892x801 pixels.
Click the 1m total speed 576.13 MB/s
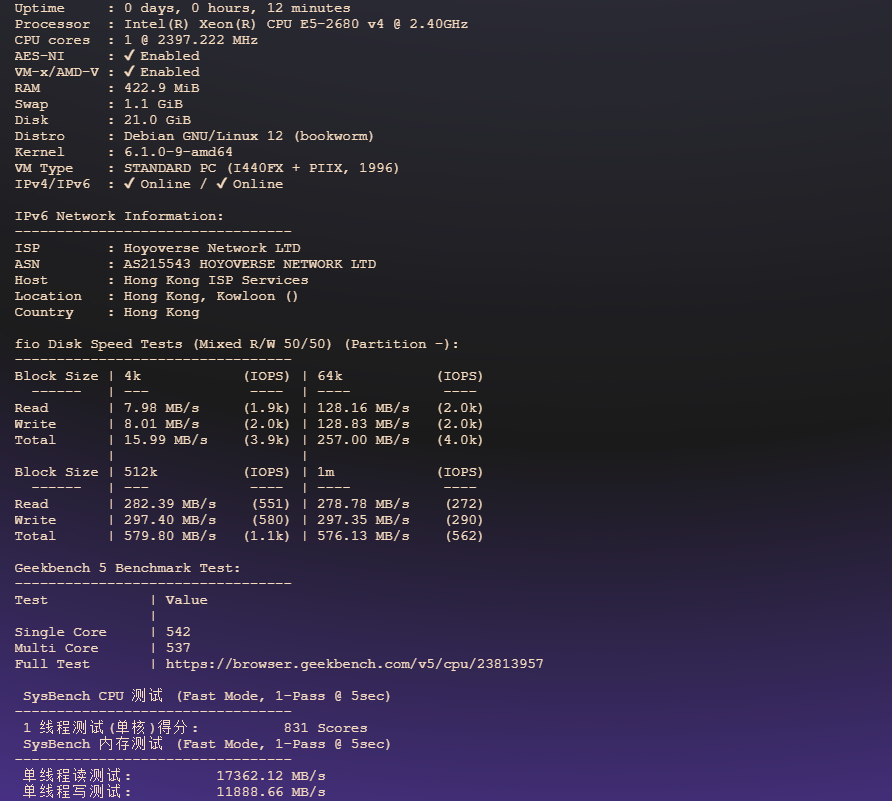point(363,536)
